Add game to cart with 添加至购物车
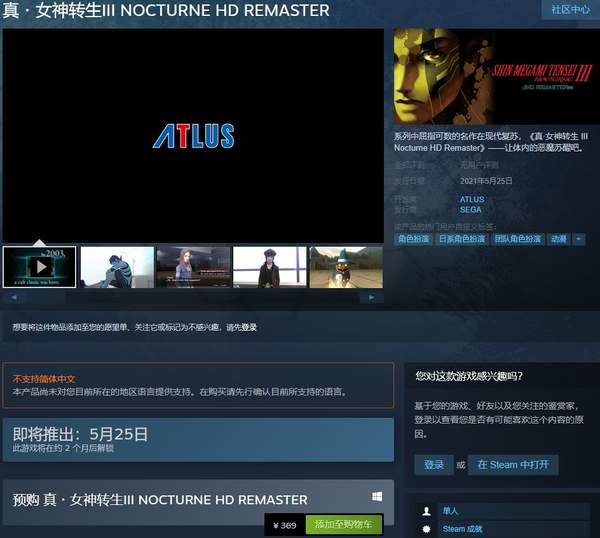Viewport: 600px width, 538px height. click(342, 525)
